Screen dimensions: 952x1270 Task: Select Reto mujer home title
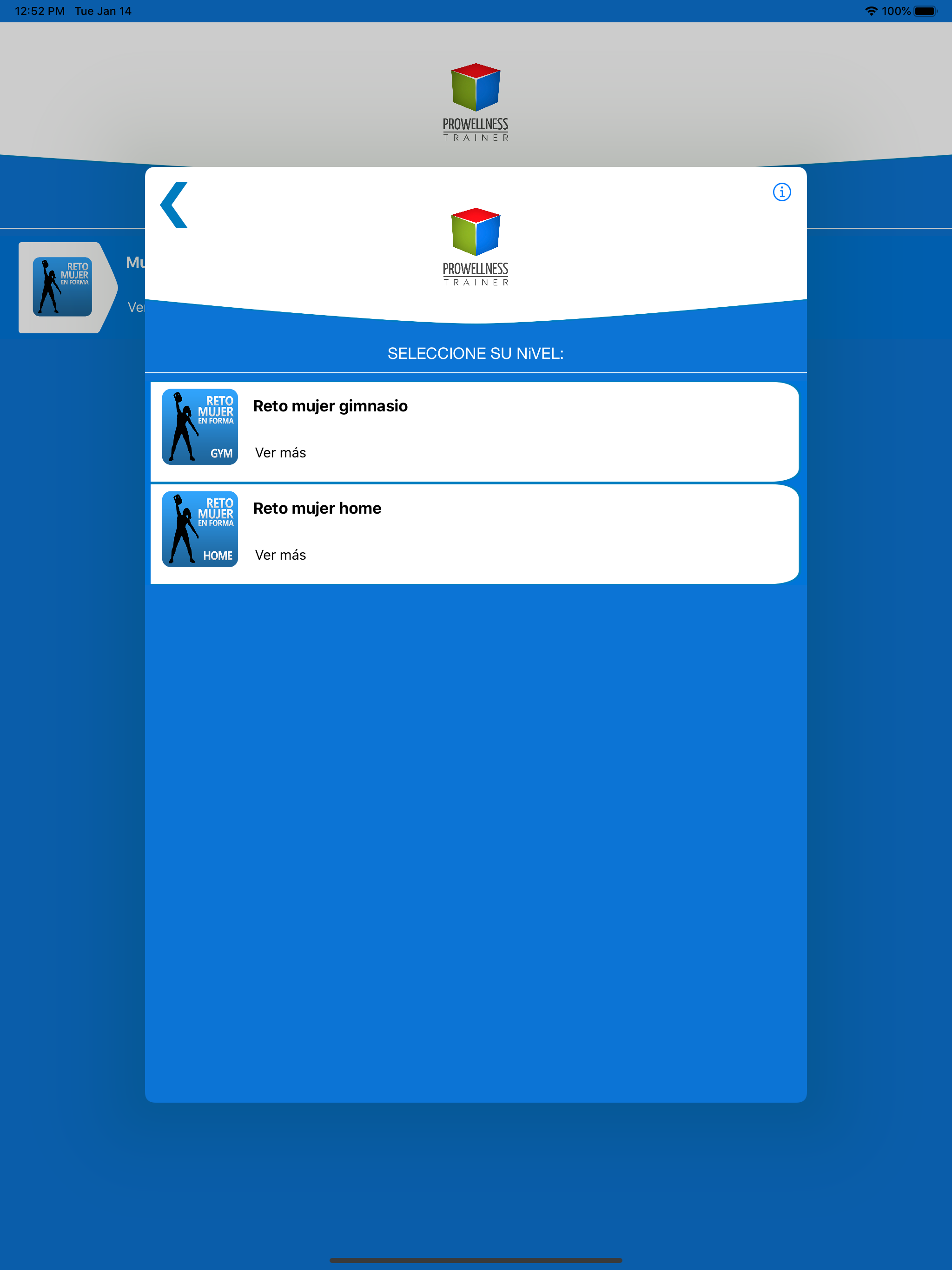(317, 508)
